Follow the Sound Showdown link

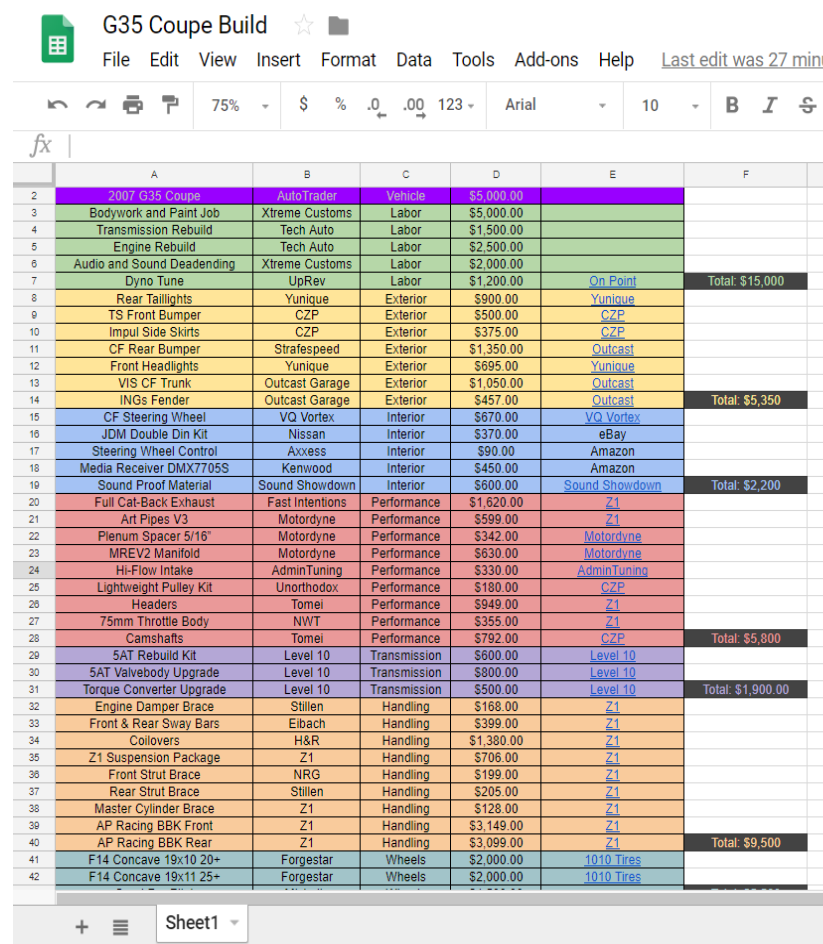(612, 485)
